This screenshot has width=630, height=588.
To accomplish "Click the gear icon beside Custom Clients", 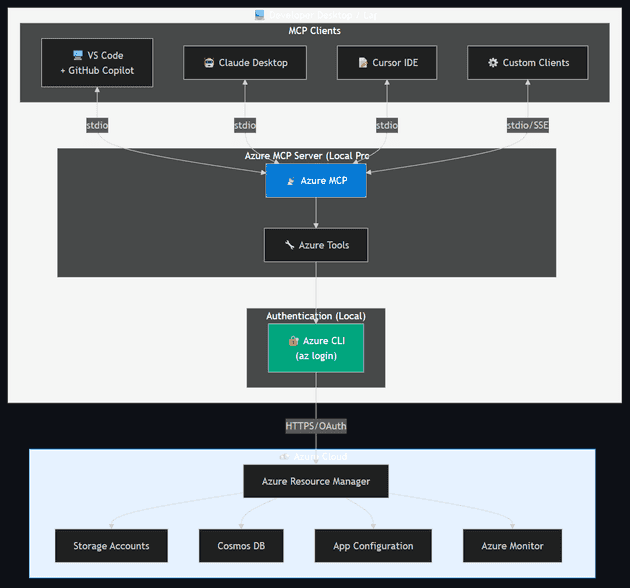I will coord(492,63).
